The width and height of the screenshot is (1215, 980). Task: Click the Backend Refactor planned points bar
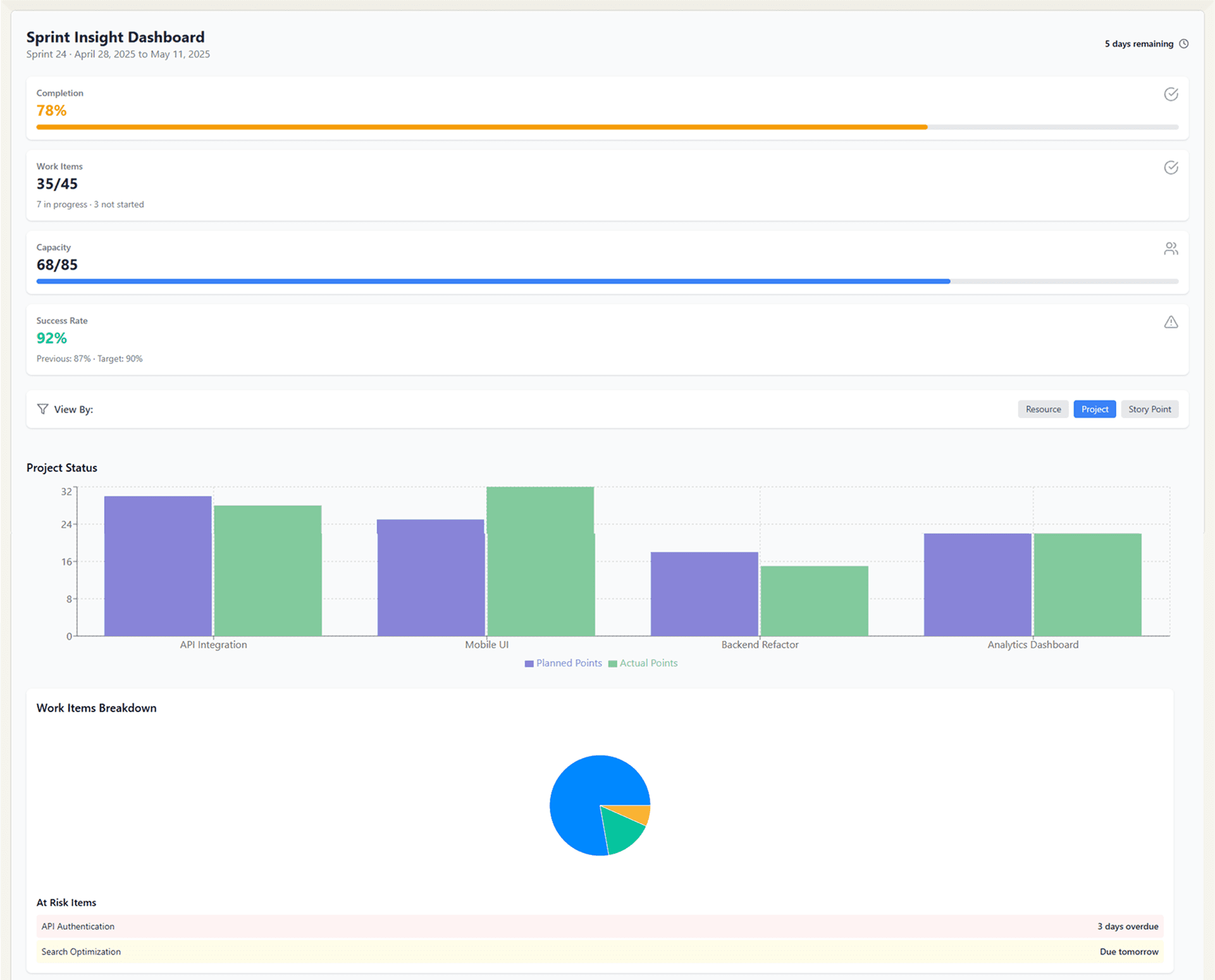tap(704, 594)
